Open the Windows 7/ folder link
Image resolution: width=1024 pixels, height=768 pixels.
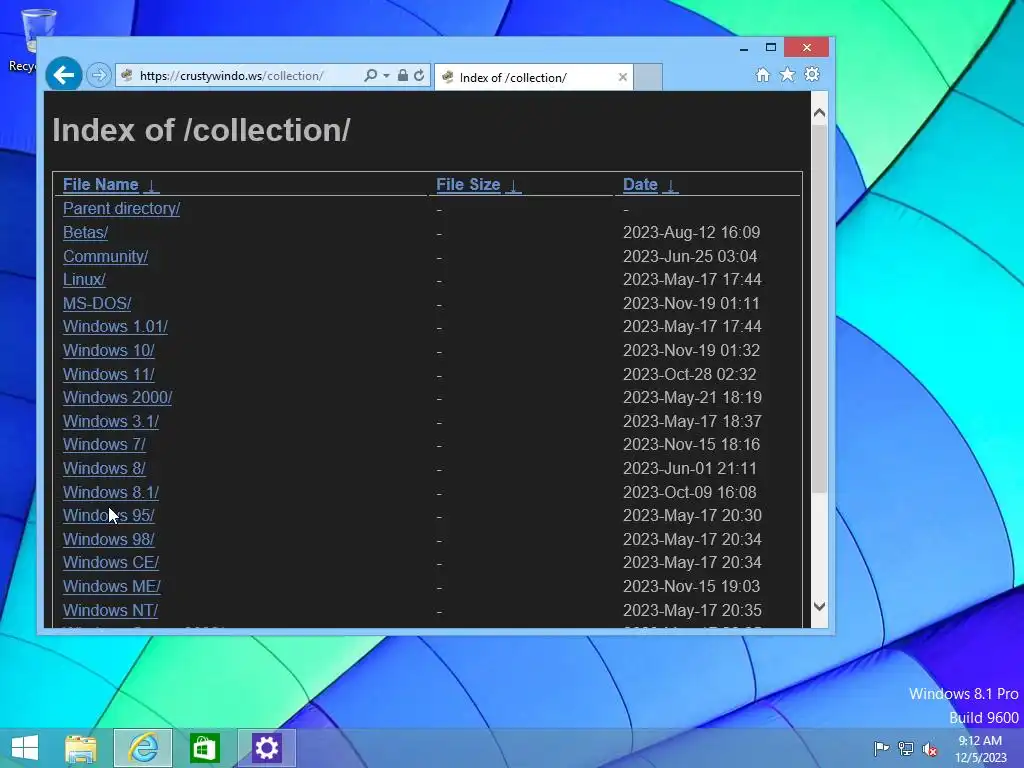pyautogui.click(x=104, y=445)
